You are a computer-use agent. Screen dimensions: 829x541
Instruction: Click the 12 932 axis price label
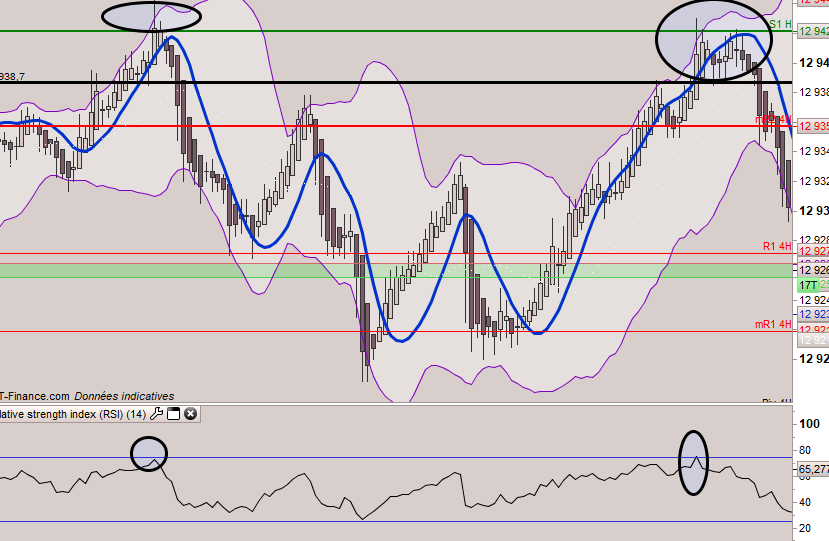814,181
